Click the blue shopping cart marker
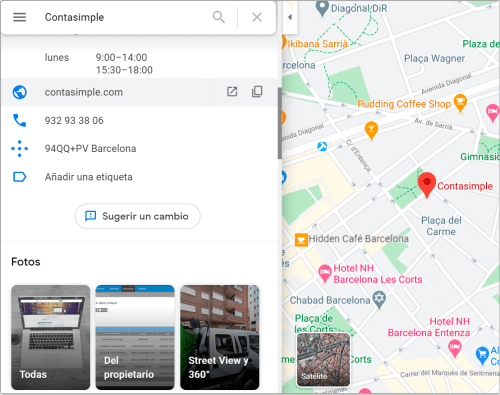500x395 pixels. pos(482,355)
